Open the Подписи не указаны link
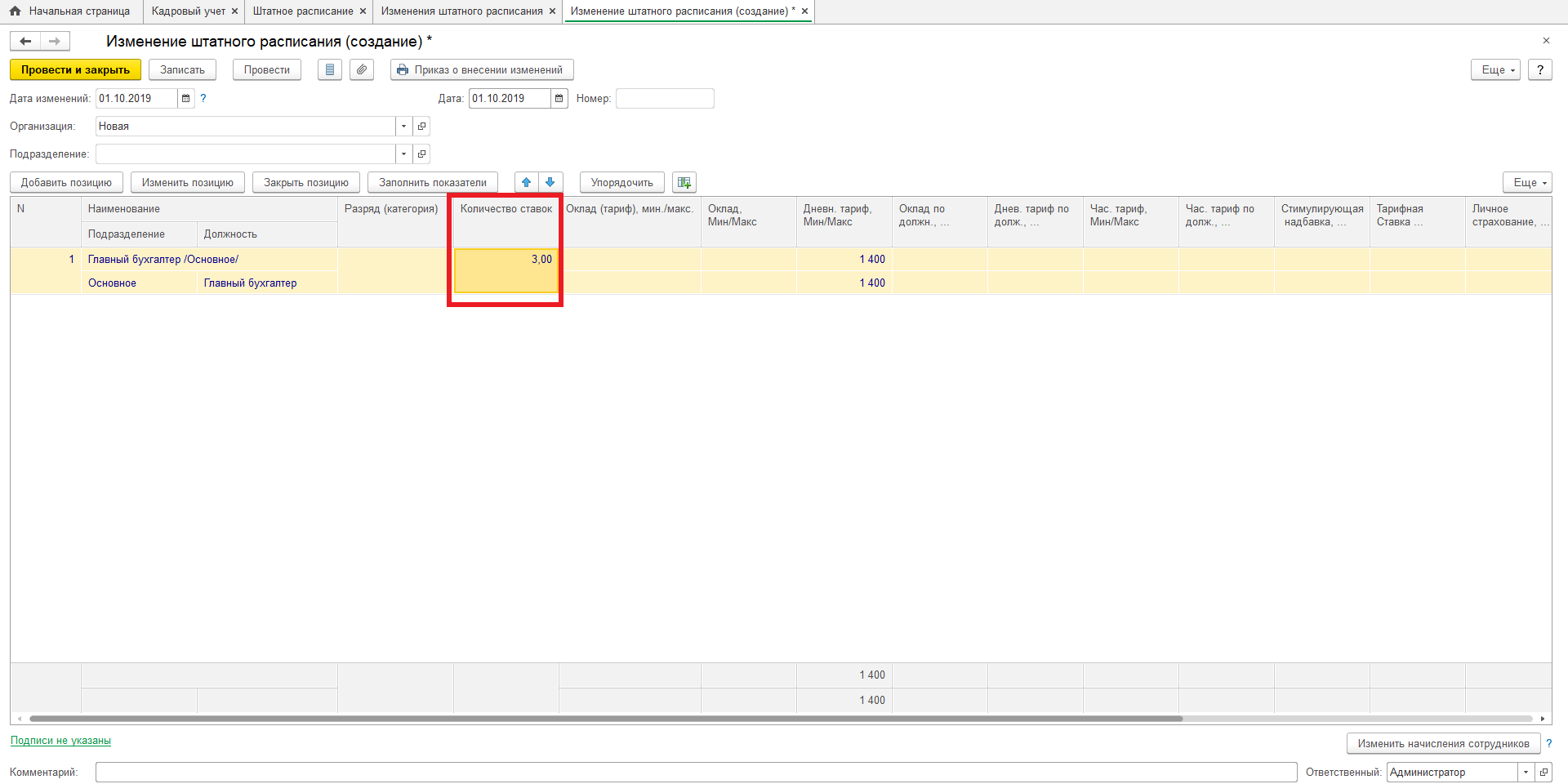The width and height of the screenshot is (1568, 784). point(60,741)
